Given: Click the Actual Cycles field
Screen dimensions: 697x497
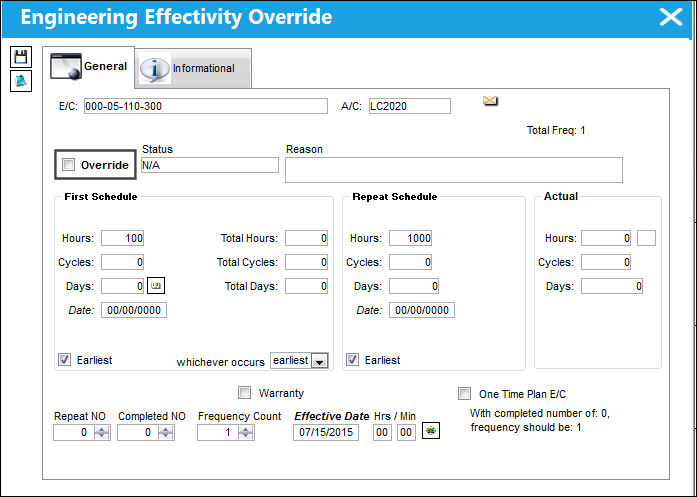Looking at the screenshot, I should 606,262.
